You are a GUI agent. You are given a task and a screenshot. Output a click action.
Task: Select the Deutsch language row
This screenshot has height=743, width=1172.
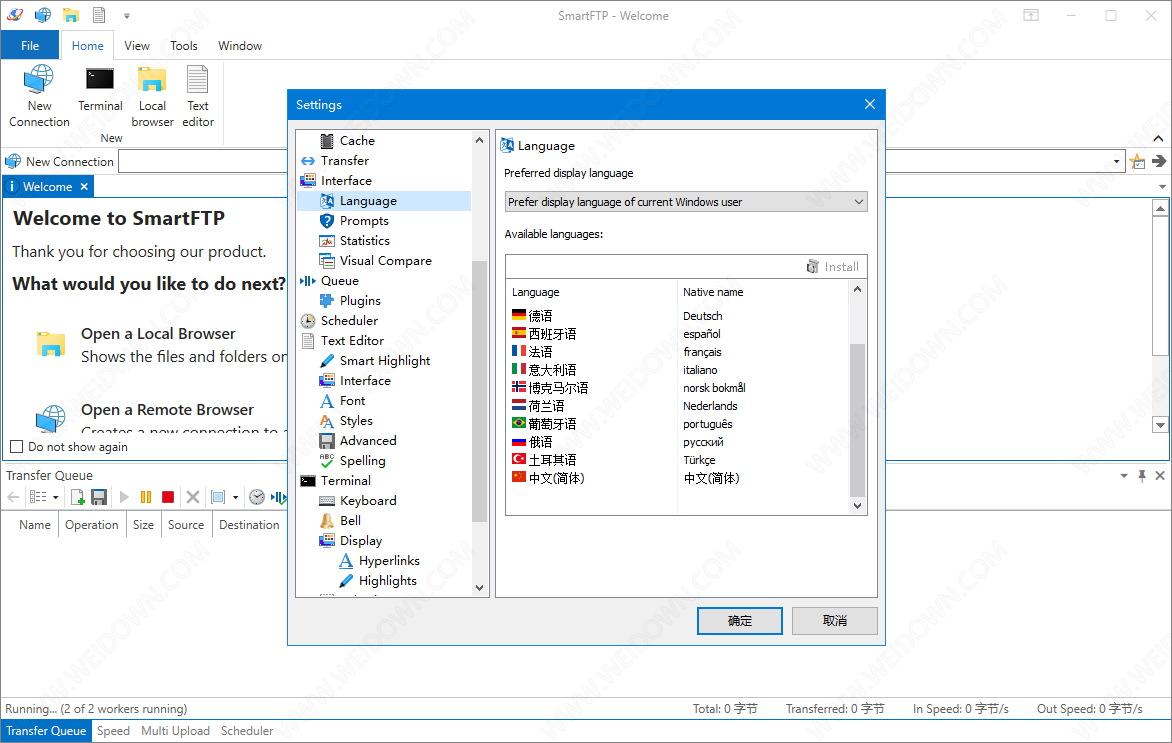tap(679, 316)
